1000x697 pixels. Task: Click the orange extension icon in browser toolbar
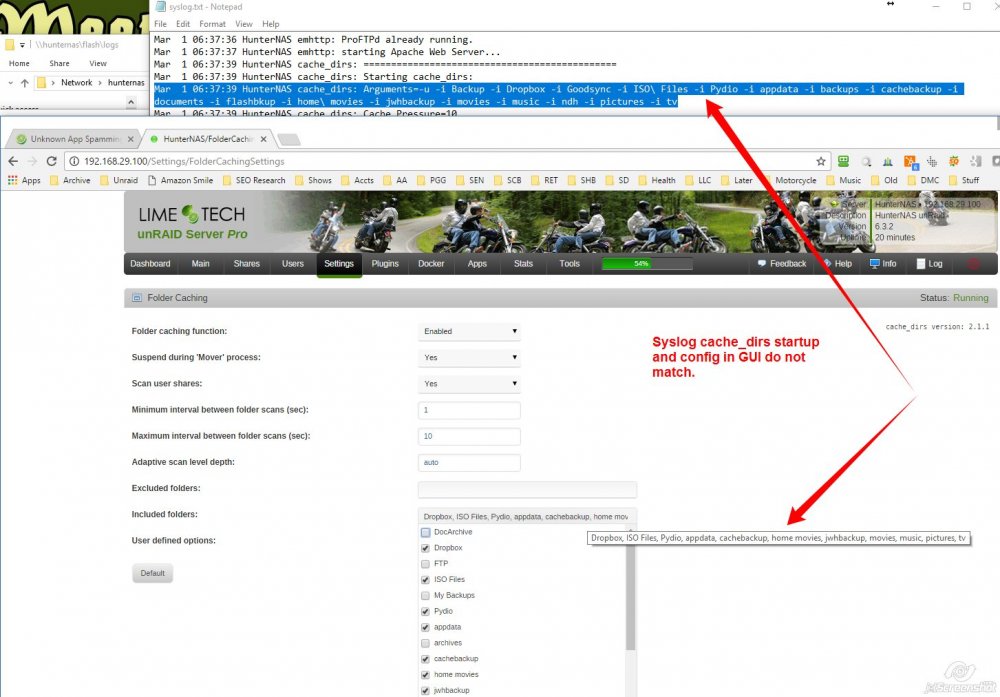tap(910, 161)
